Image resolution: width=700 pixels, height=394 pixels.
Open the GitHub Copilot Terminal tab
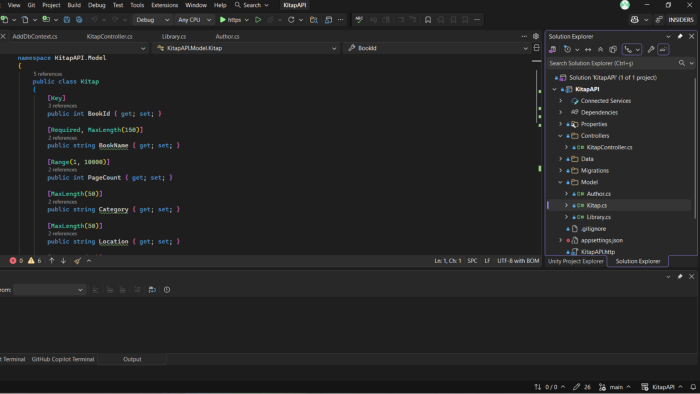[63, 359]
